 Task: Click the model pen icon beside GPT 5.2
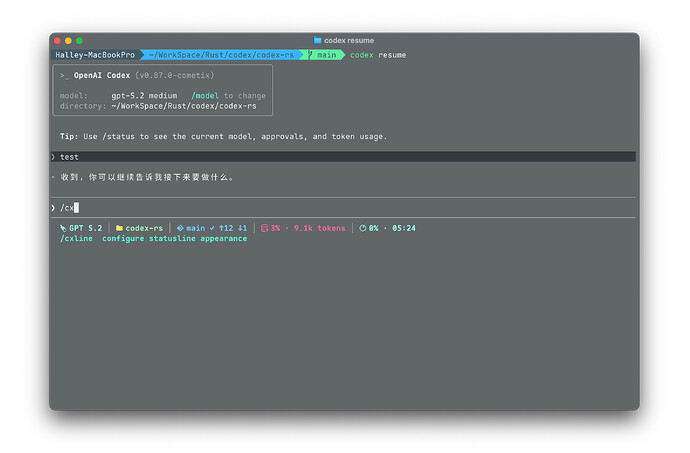click(63, 228)
